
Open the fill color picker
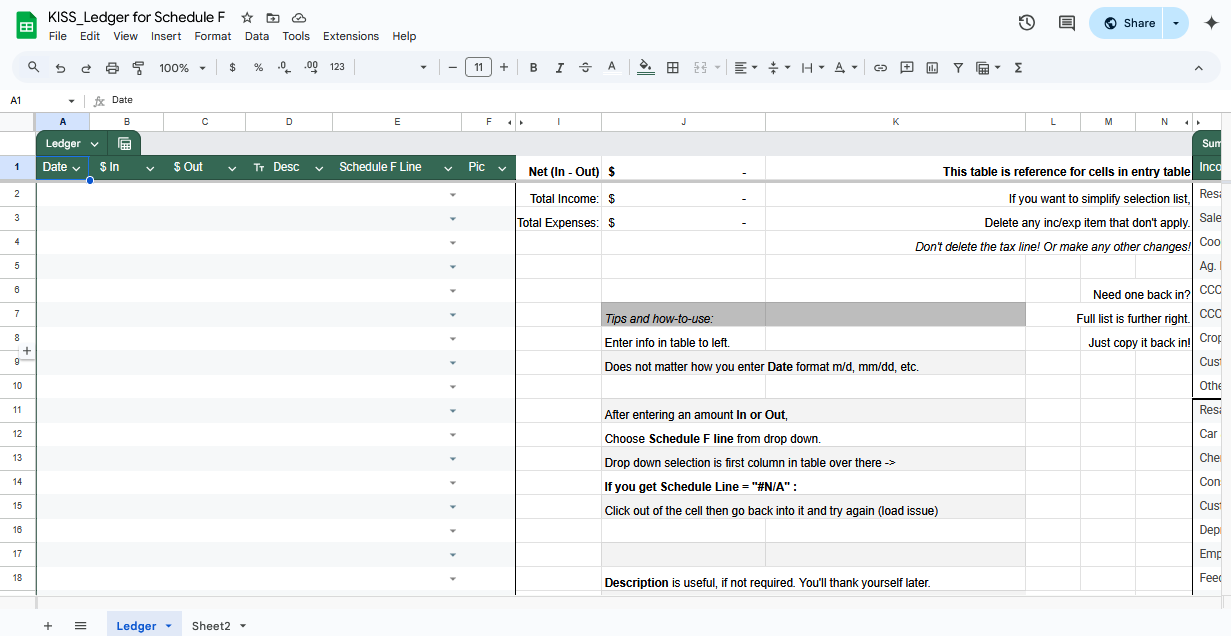[x=645, y=68]
